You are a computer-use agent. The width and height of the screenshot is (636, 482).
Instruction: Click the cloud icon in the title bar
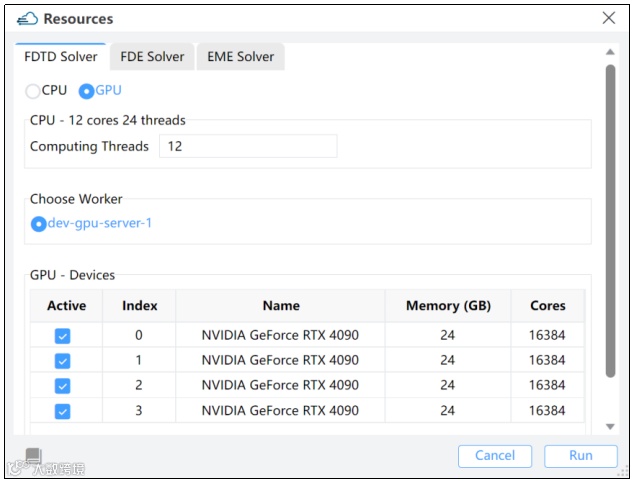pyautogui.click(x=28, y=19)
